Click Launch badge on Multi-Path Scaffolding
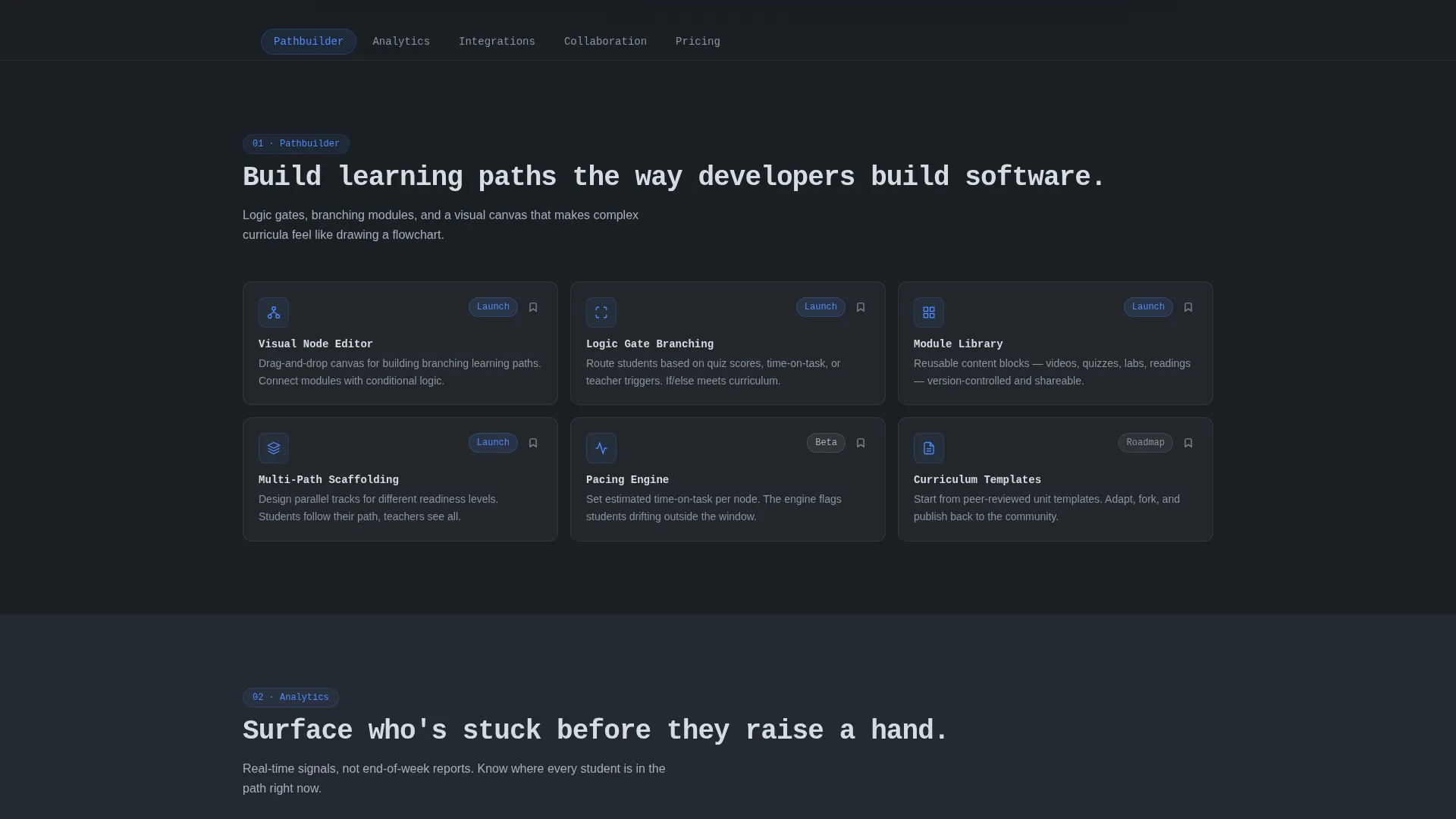This screenshot has height=819, width=1456. pos(493,443)
